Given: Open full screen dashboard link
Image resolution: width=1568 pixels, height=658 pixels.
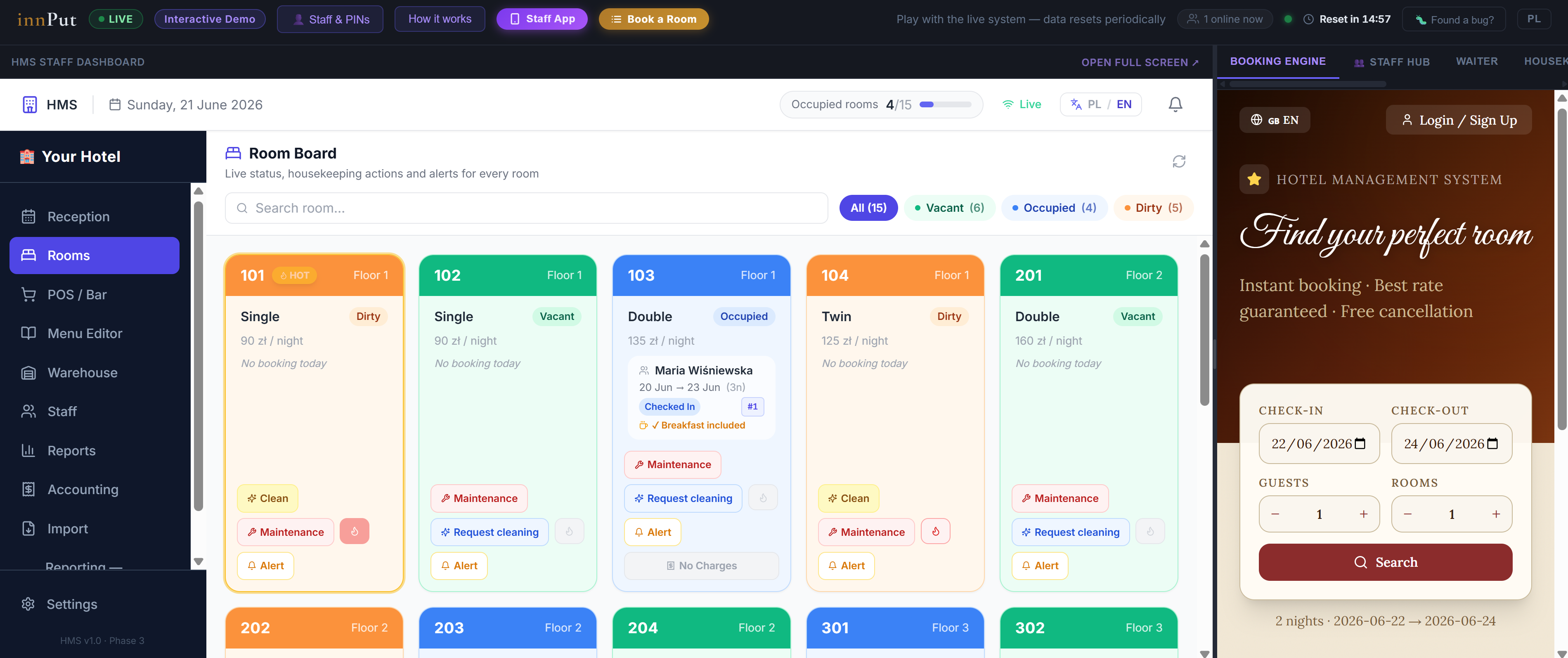Looking at the screenshot, I should point(1140,62).
